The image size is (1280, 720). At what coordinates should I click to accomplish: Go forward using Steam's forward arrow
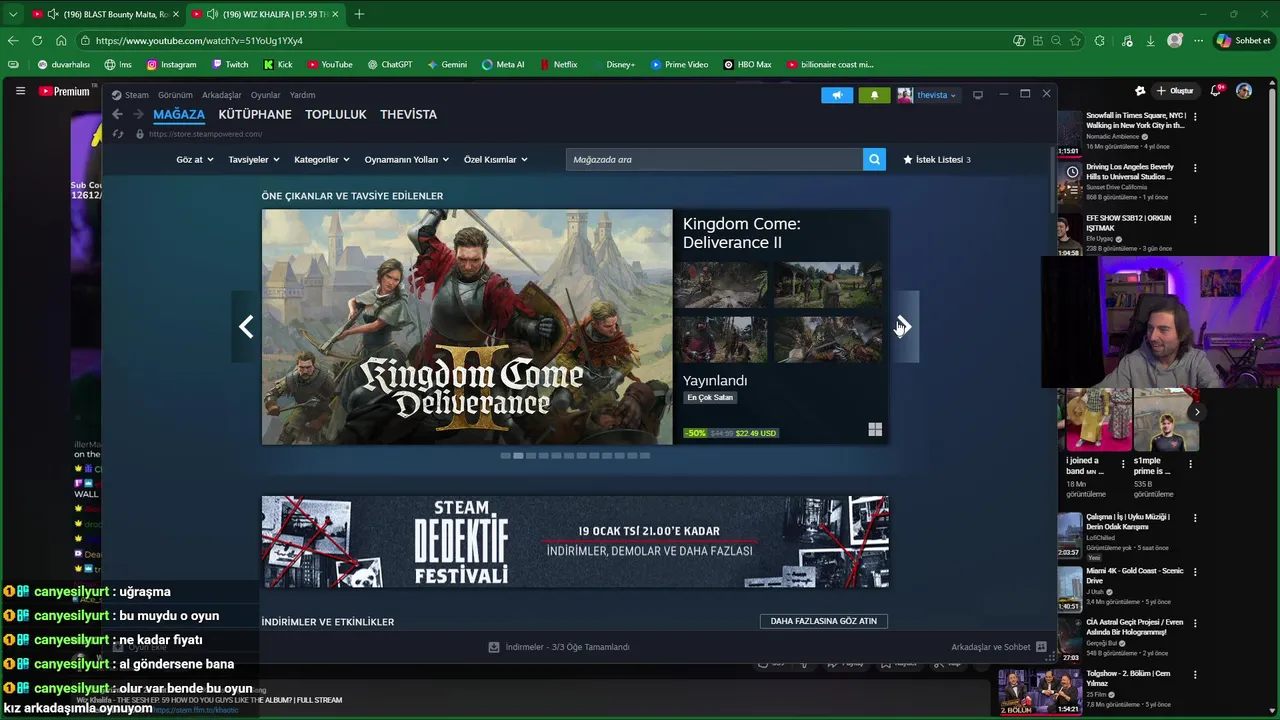[x=138, y=114]
